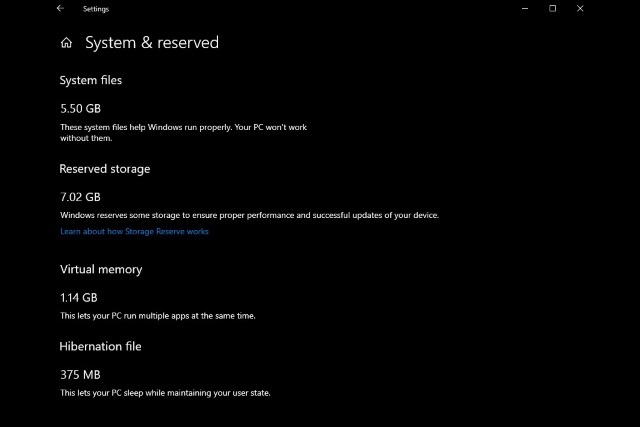Go to the Settings home icon
640x427 pixels.
66,43
